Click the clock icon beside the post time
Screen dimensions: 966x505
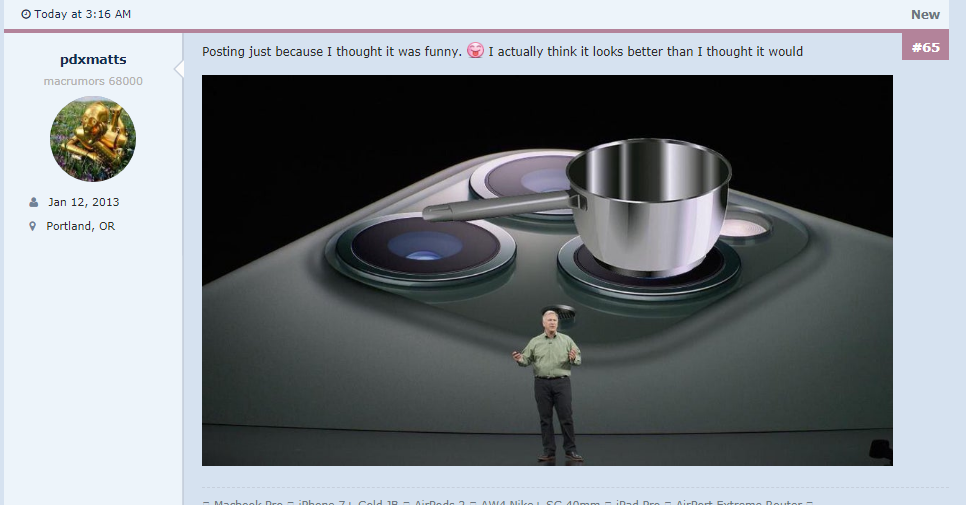pyautogui.click(x=26, y=14)
